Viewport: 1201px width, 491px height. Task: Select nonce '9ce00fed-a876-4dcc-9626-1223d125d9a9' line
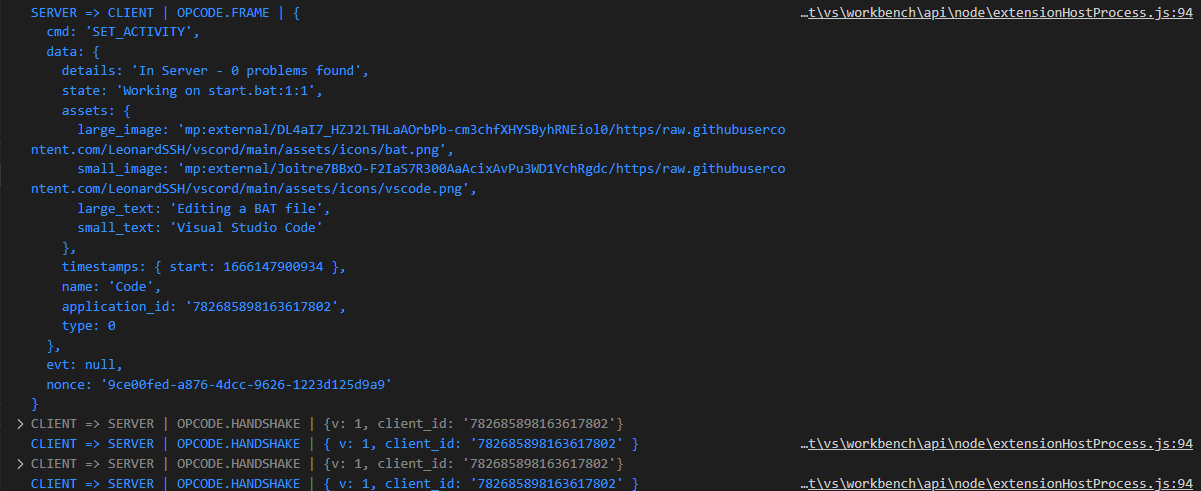(x=220, y=384)
